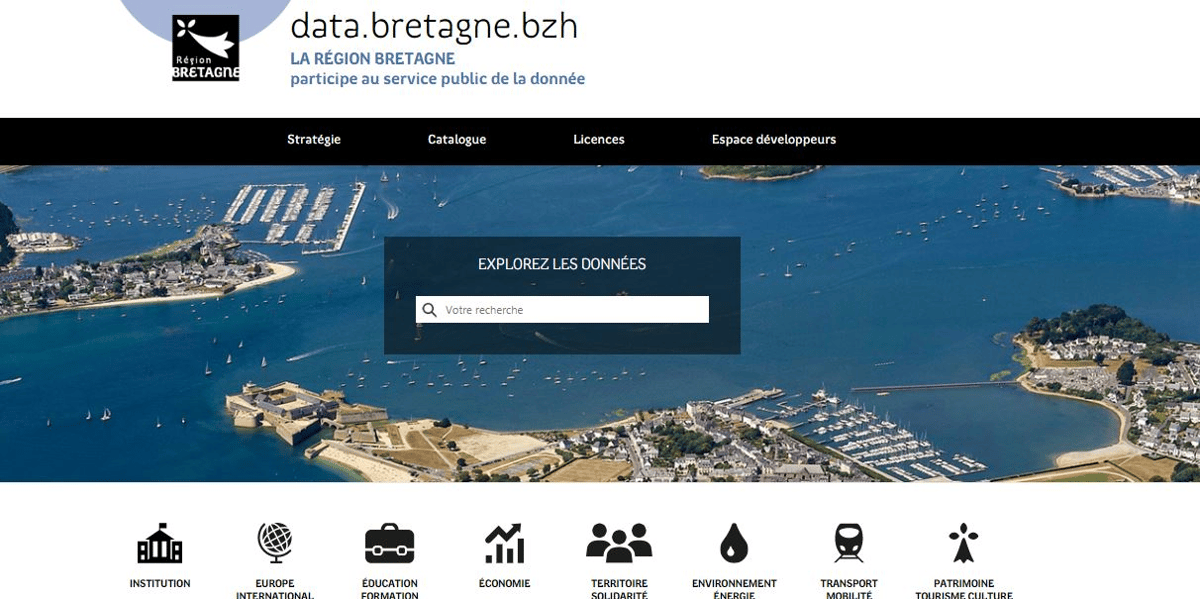Open the Institution building icon
1200x599 pixels.
tap(160, 543)
